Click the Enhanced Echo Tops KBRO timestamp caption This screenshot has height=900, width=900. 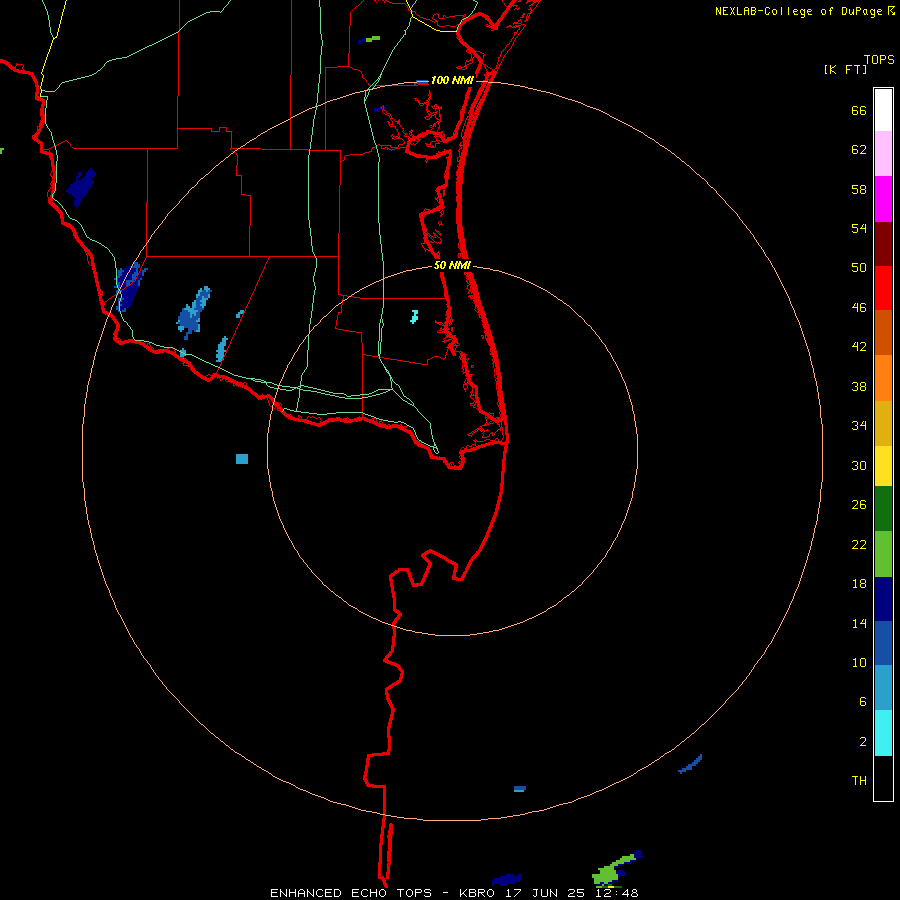454,893
